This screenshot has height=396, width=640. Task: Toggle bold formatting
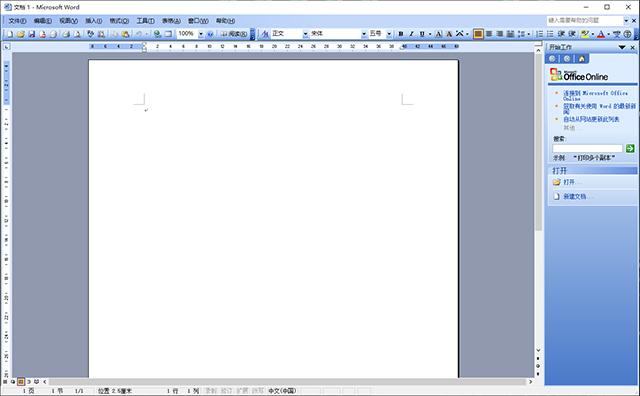[400, 34]
